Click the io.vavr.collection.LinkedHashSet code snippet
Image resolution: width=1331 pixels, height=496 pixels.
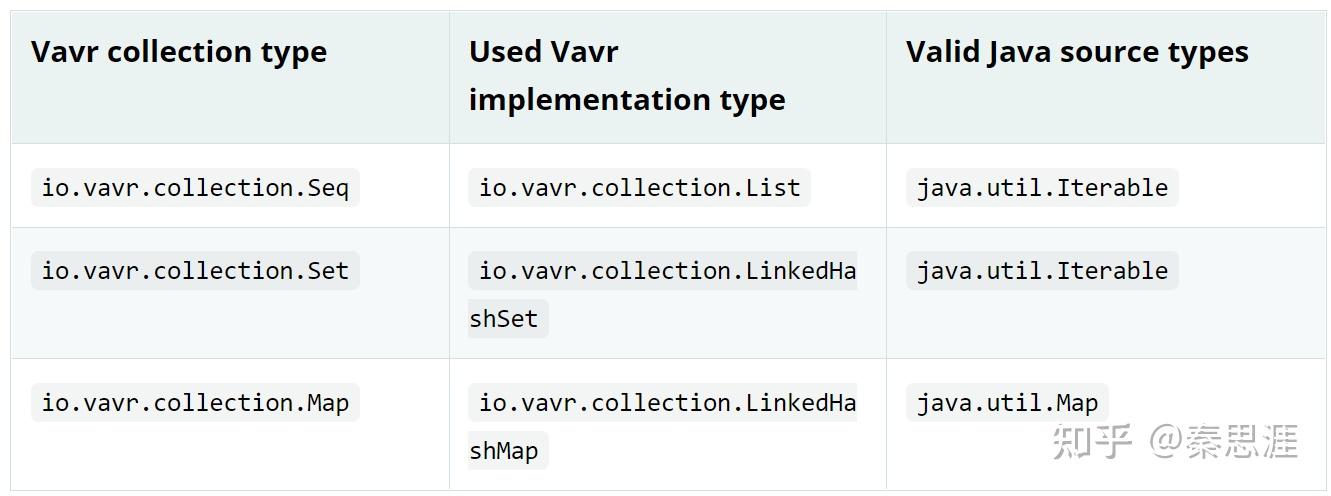pyautogui.click(x=662, y=295)
